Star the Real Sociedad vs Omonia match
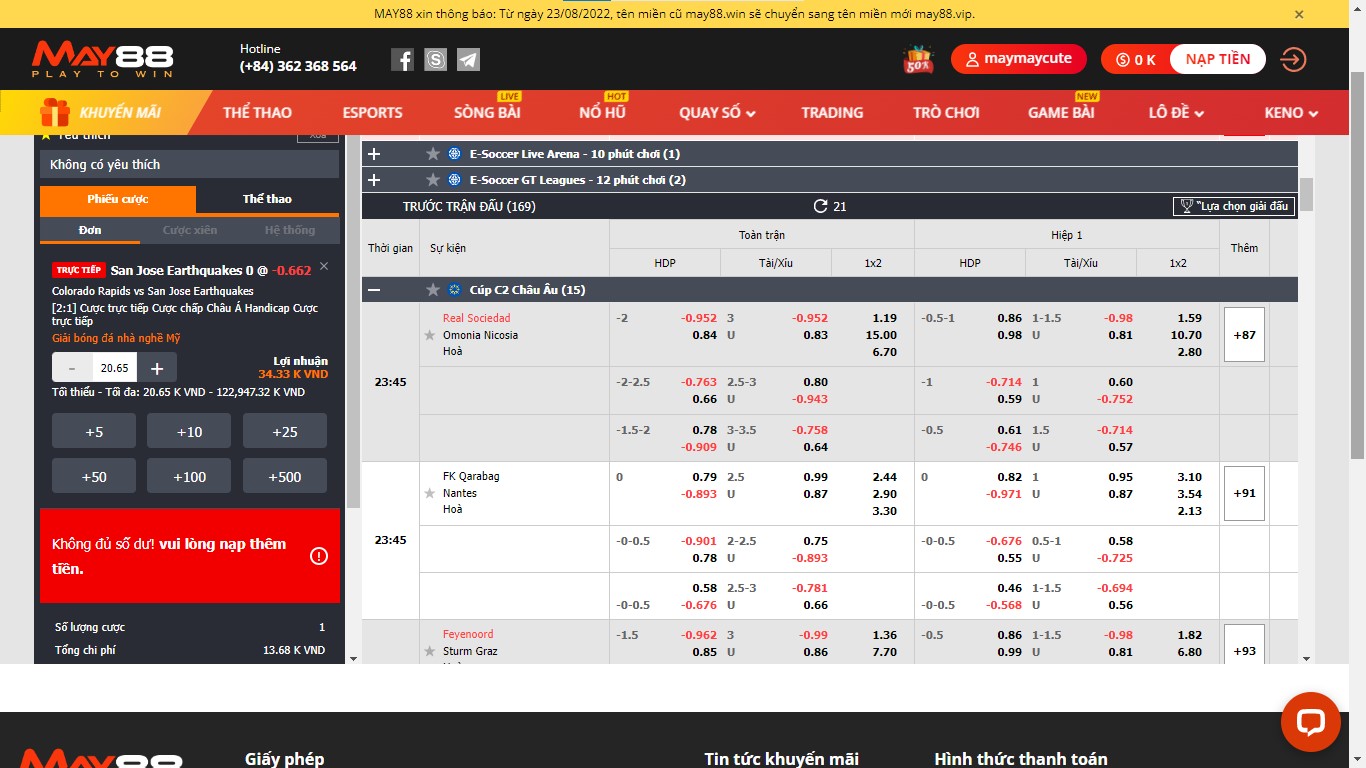Viewport: 1366px width, 768px height. coord(430,335)
